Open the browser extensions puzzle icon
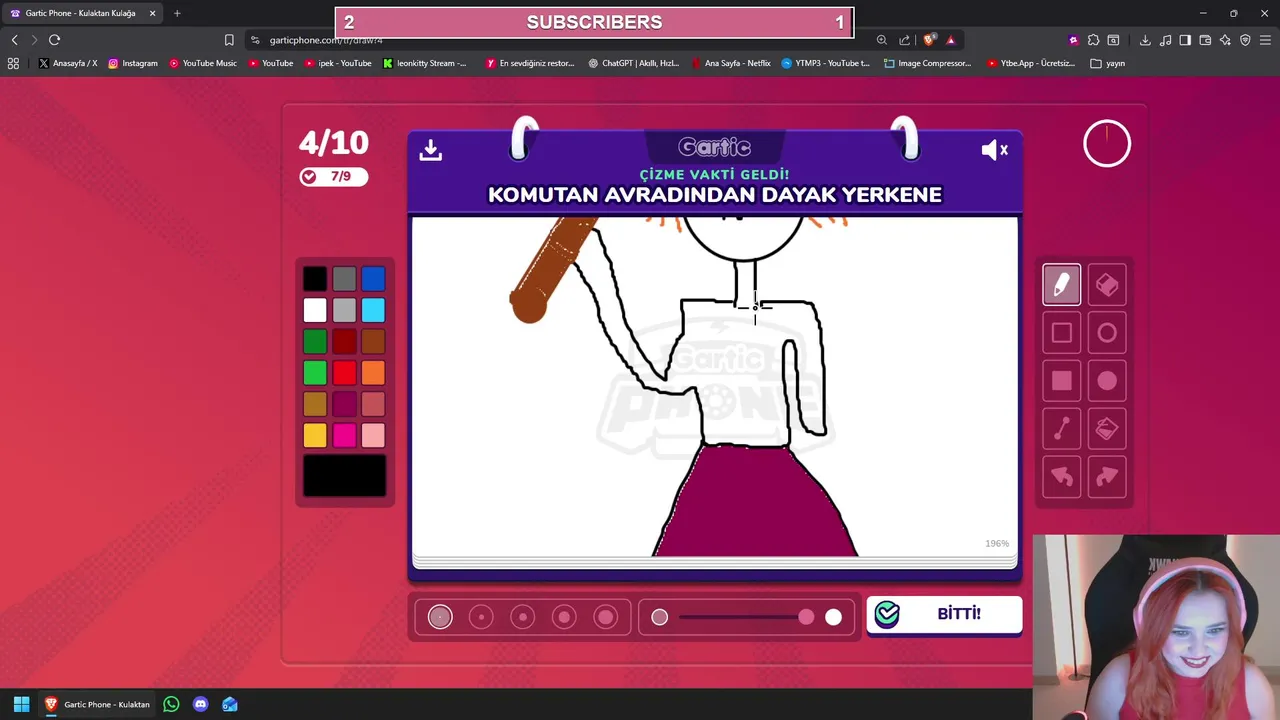Screen dimensions: 1280x720 (1093, 40)
